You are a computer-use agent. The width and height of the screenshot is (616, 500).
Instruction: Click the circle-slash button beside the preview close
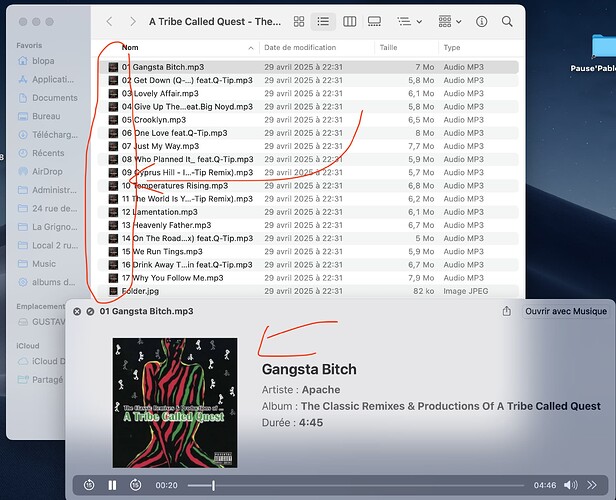point(90,311)
